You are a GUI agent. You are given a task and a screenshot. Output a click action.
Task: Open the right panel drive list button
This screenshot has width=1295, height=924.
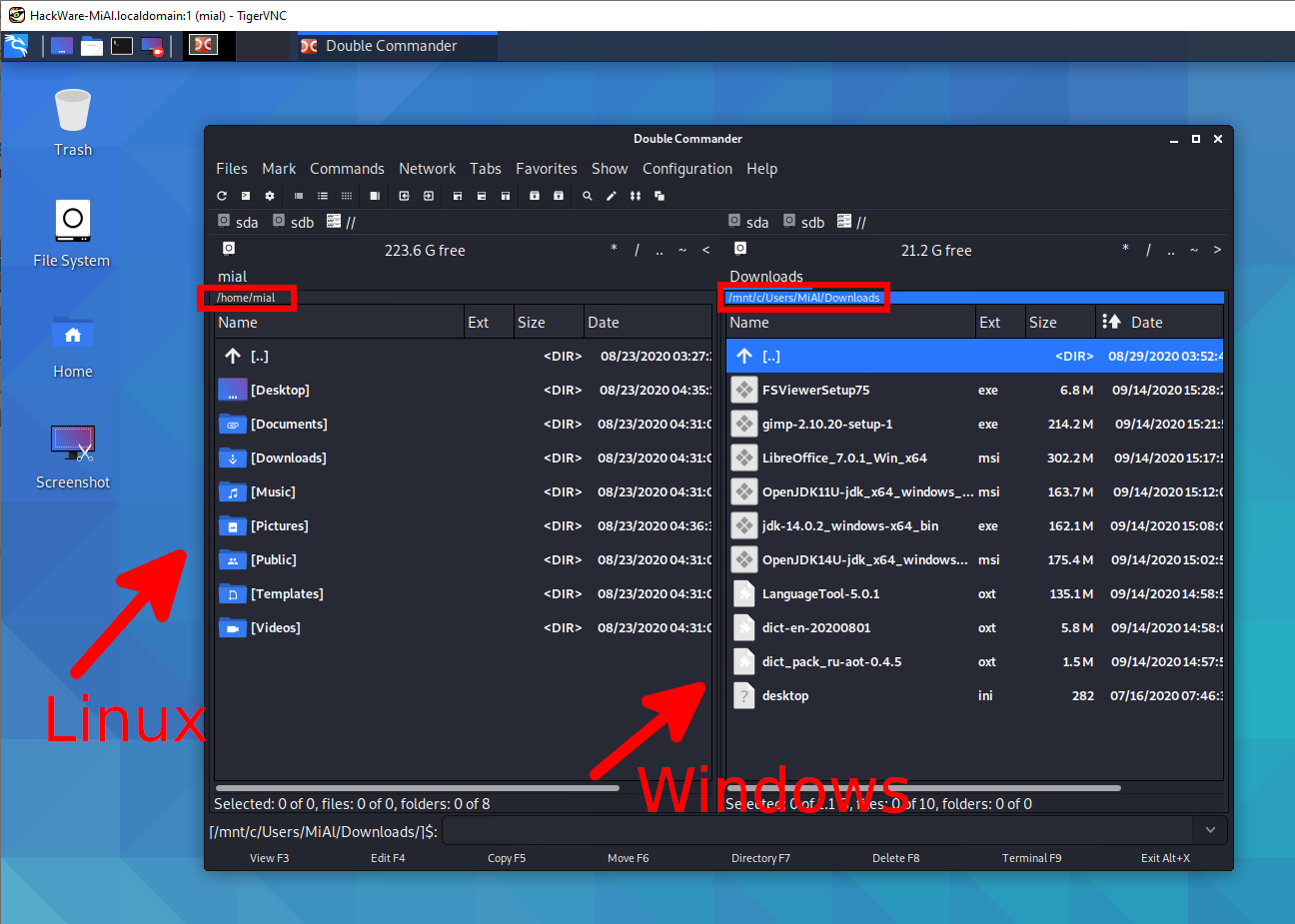[740, 249]
